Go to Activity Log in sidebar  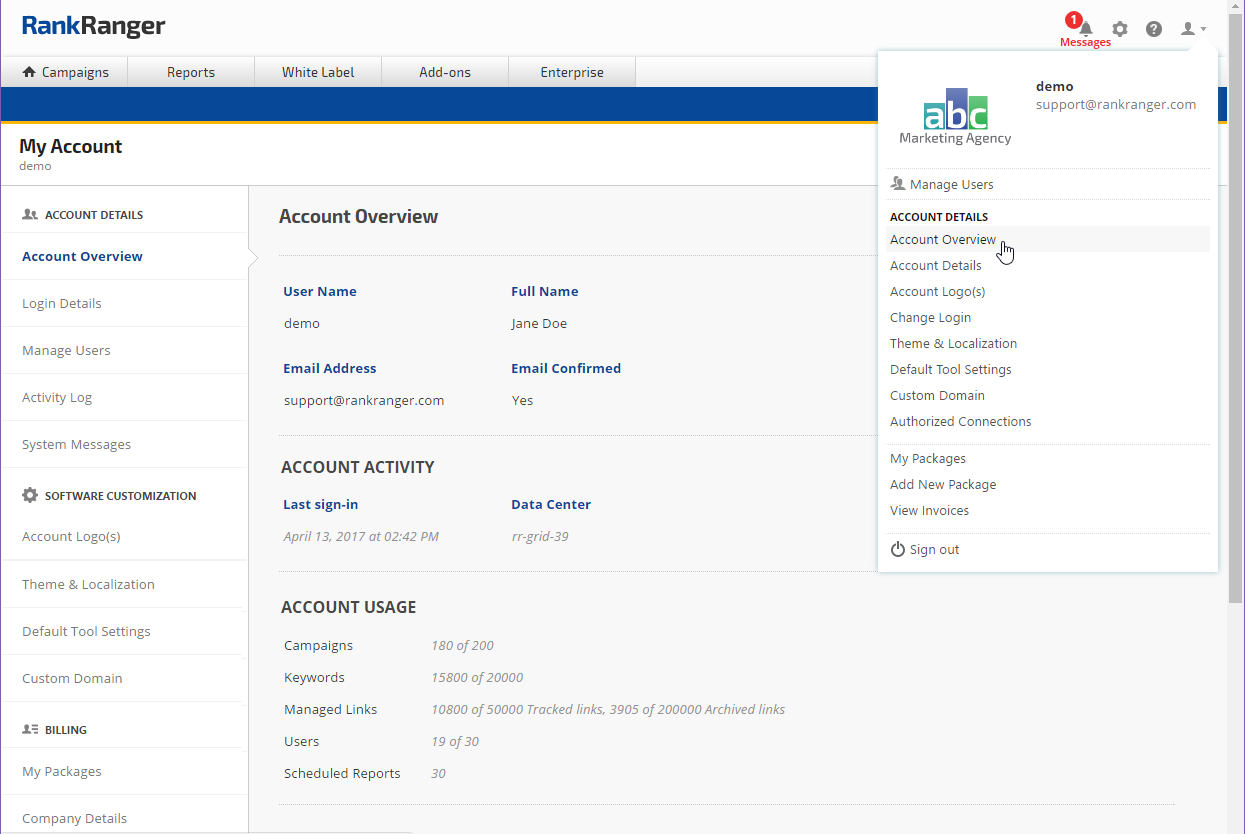tap(57, 397)
